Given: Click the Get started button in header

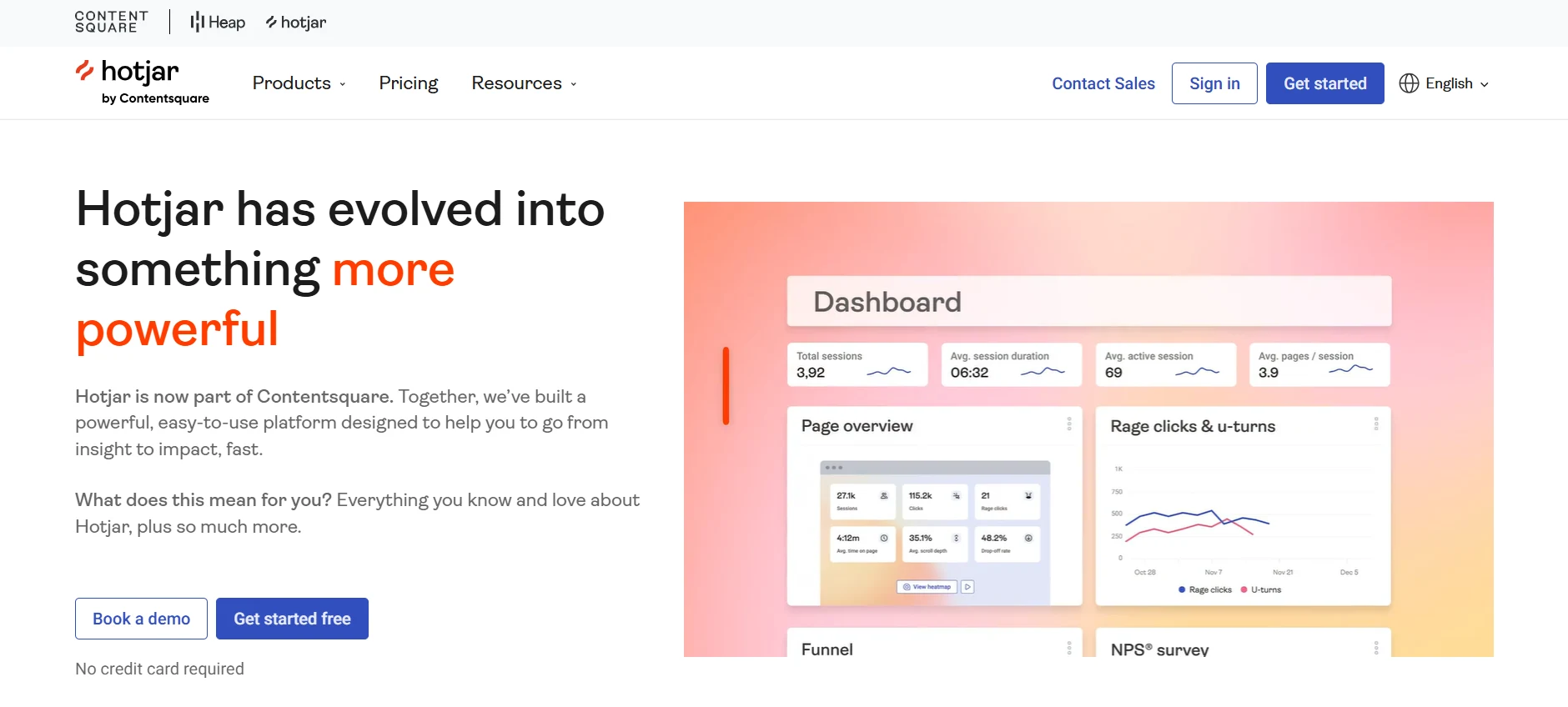Looking at the screenshot, I should [x=1324, y=83].
